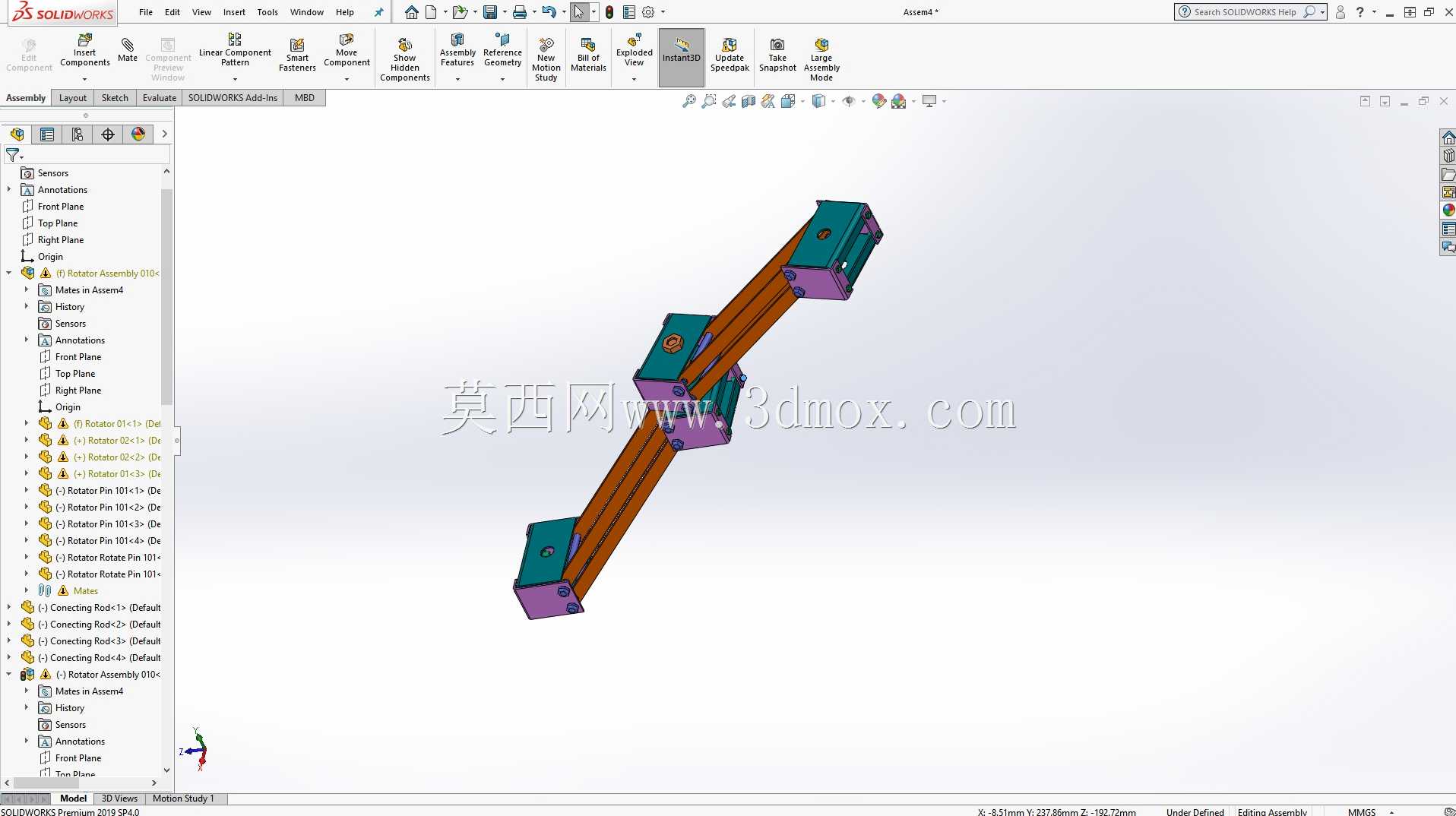Screen dimensions: 1456x816
Task: Create an Exploded View
Action: click(634, 50)
